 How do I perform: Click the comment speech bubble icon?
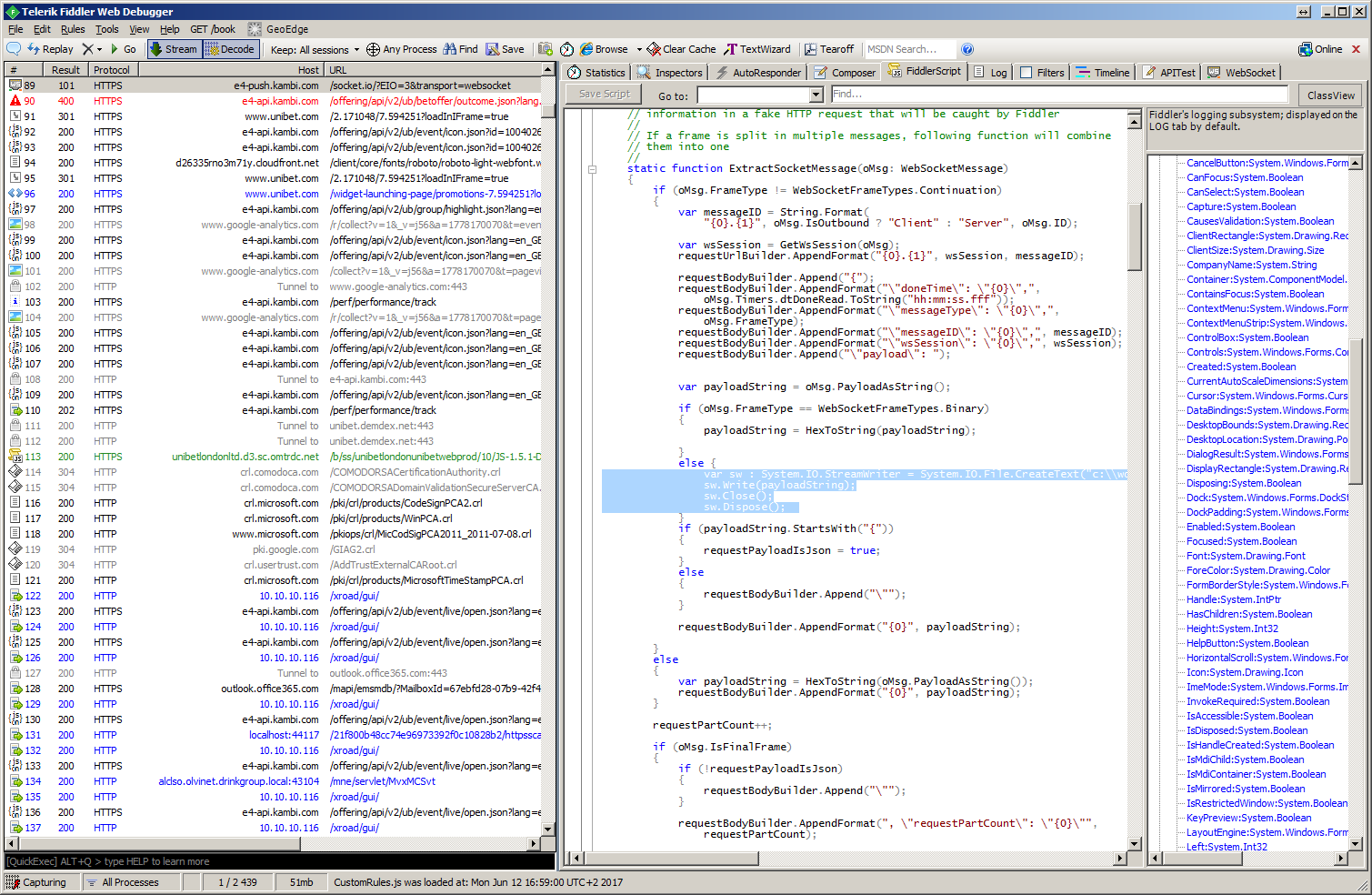(x=14, y=49)
